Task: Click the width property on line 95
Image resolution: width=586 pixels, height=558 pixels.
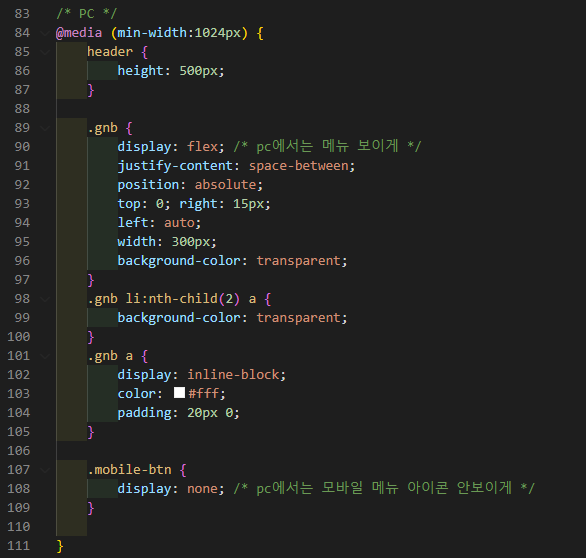Action: tap(137, 242)
